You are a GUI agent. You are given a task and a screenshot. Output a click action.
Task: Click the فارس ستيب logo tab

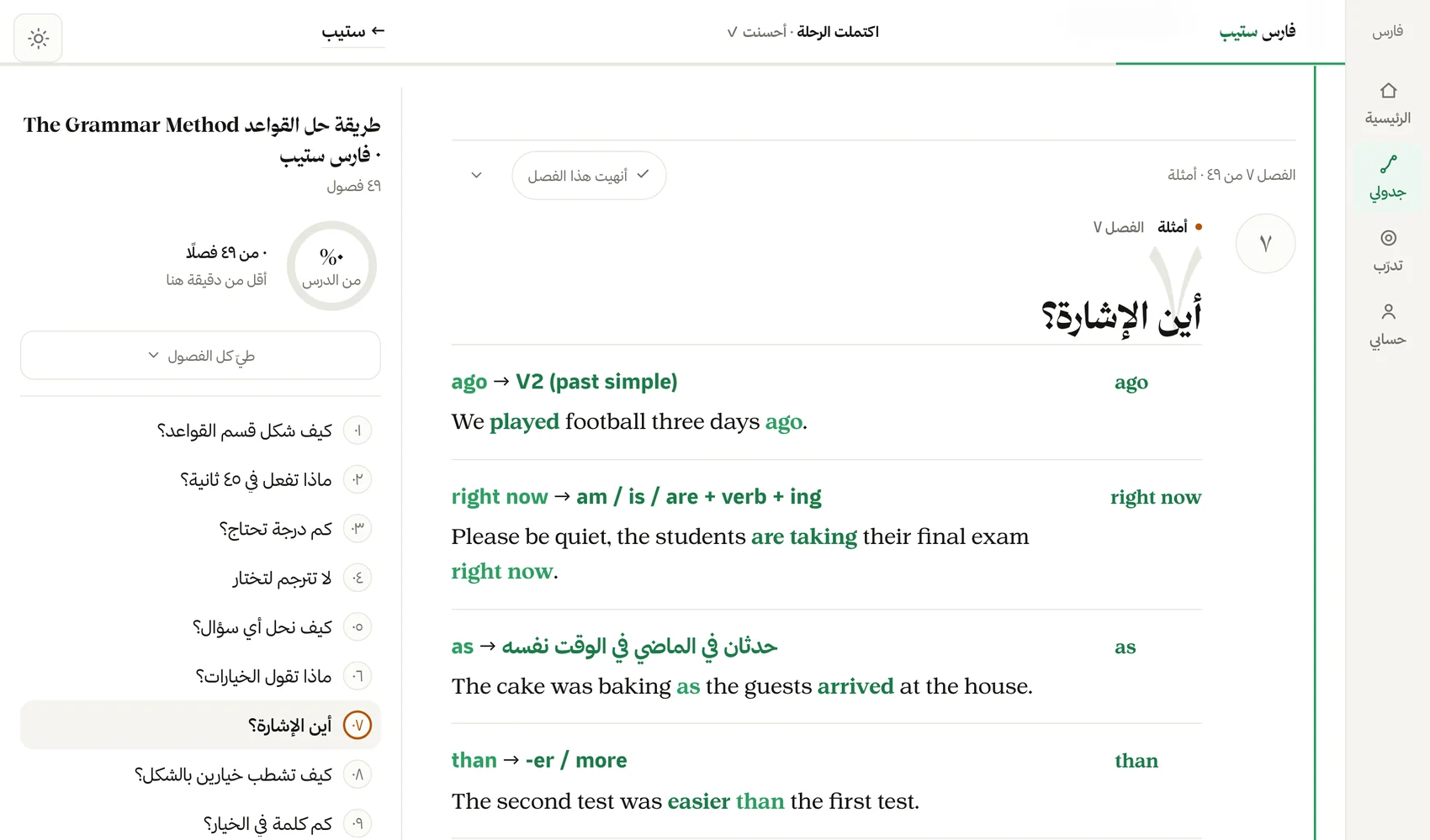[x=1257, y=32]
